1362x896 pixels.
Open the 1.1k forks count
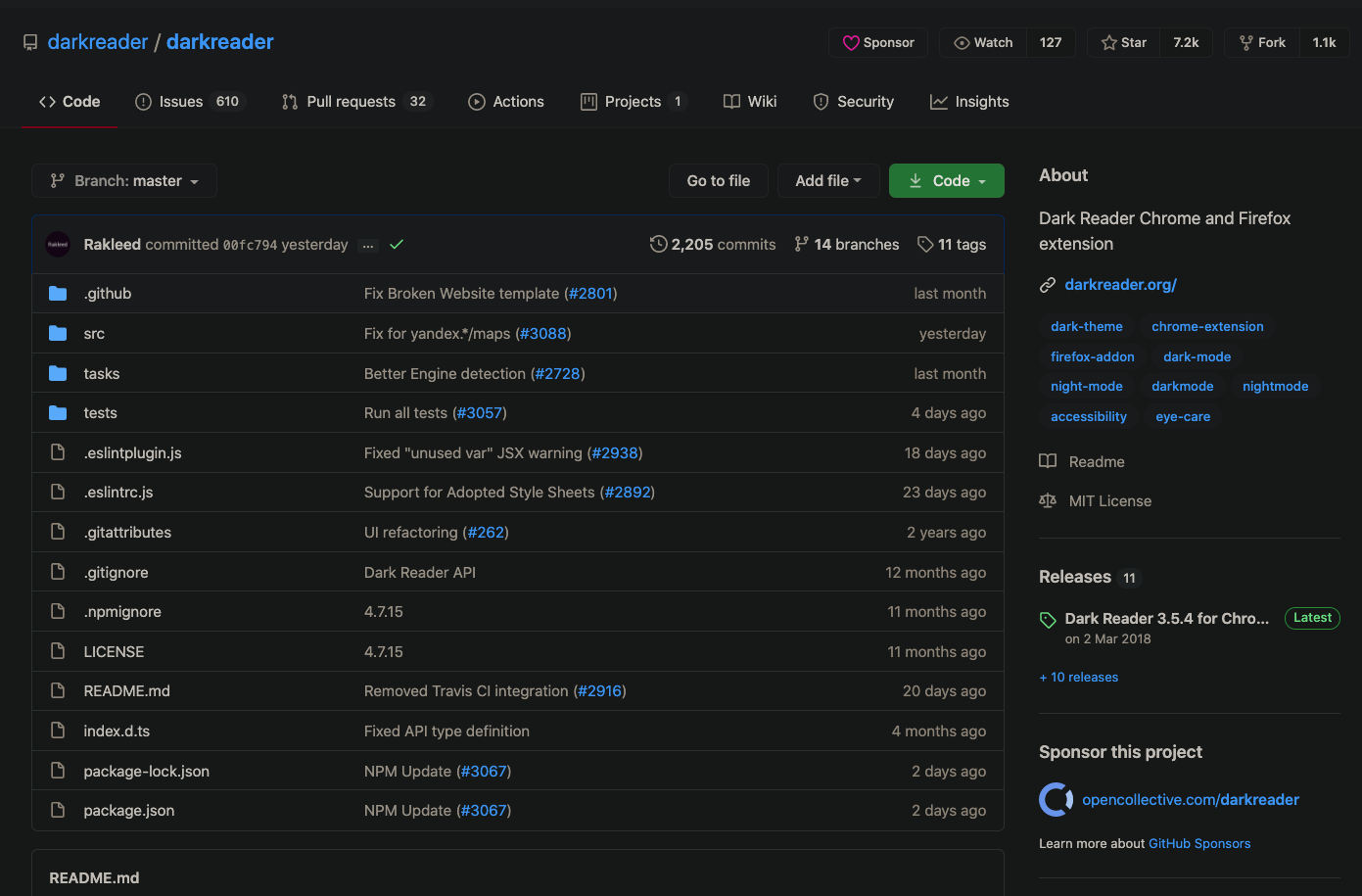pyautogui.click(x=1324, y=43)
